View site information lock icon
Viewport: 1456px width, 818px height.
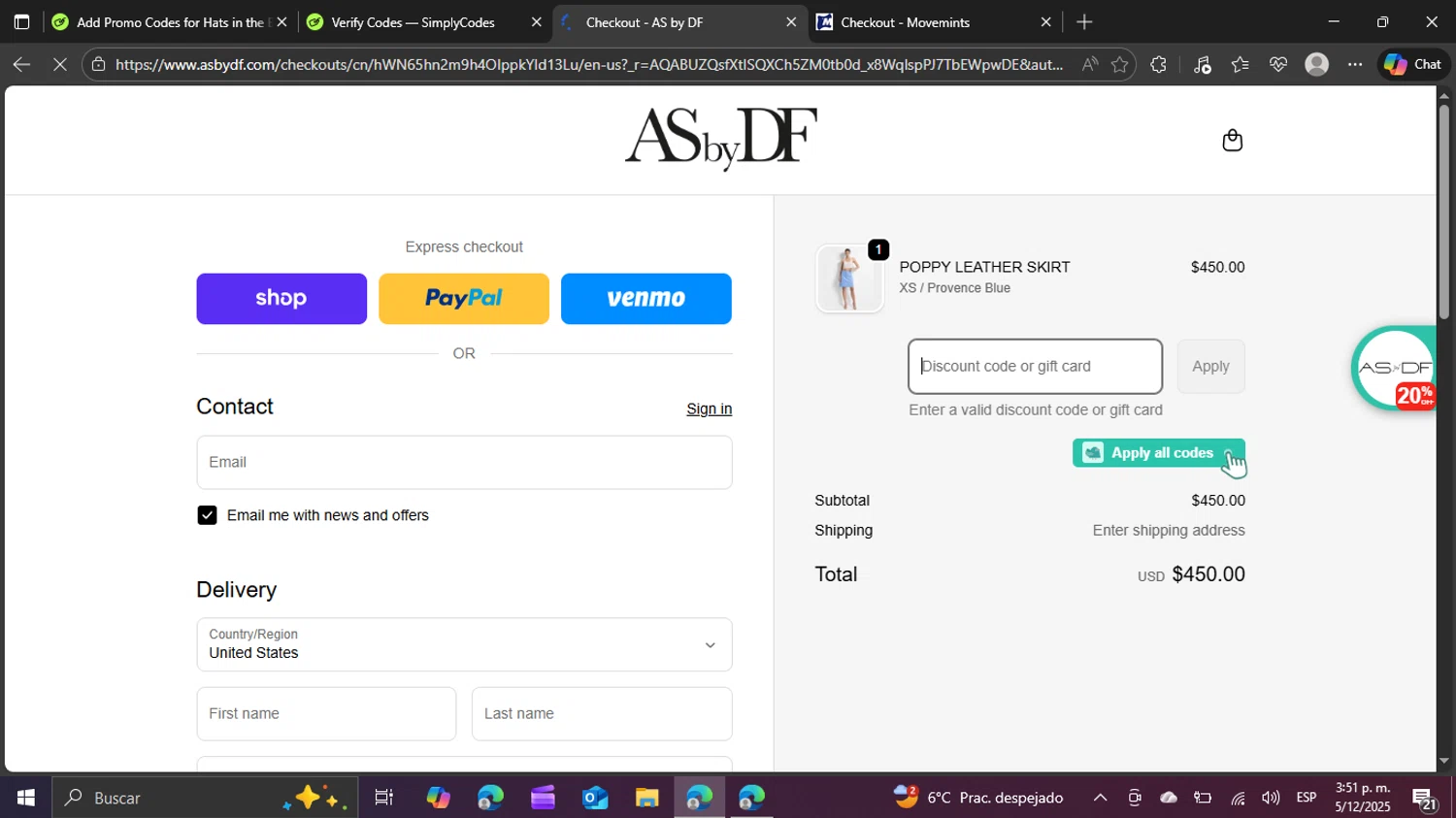click(x=97, y=64)
